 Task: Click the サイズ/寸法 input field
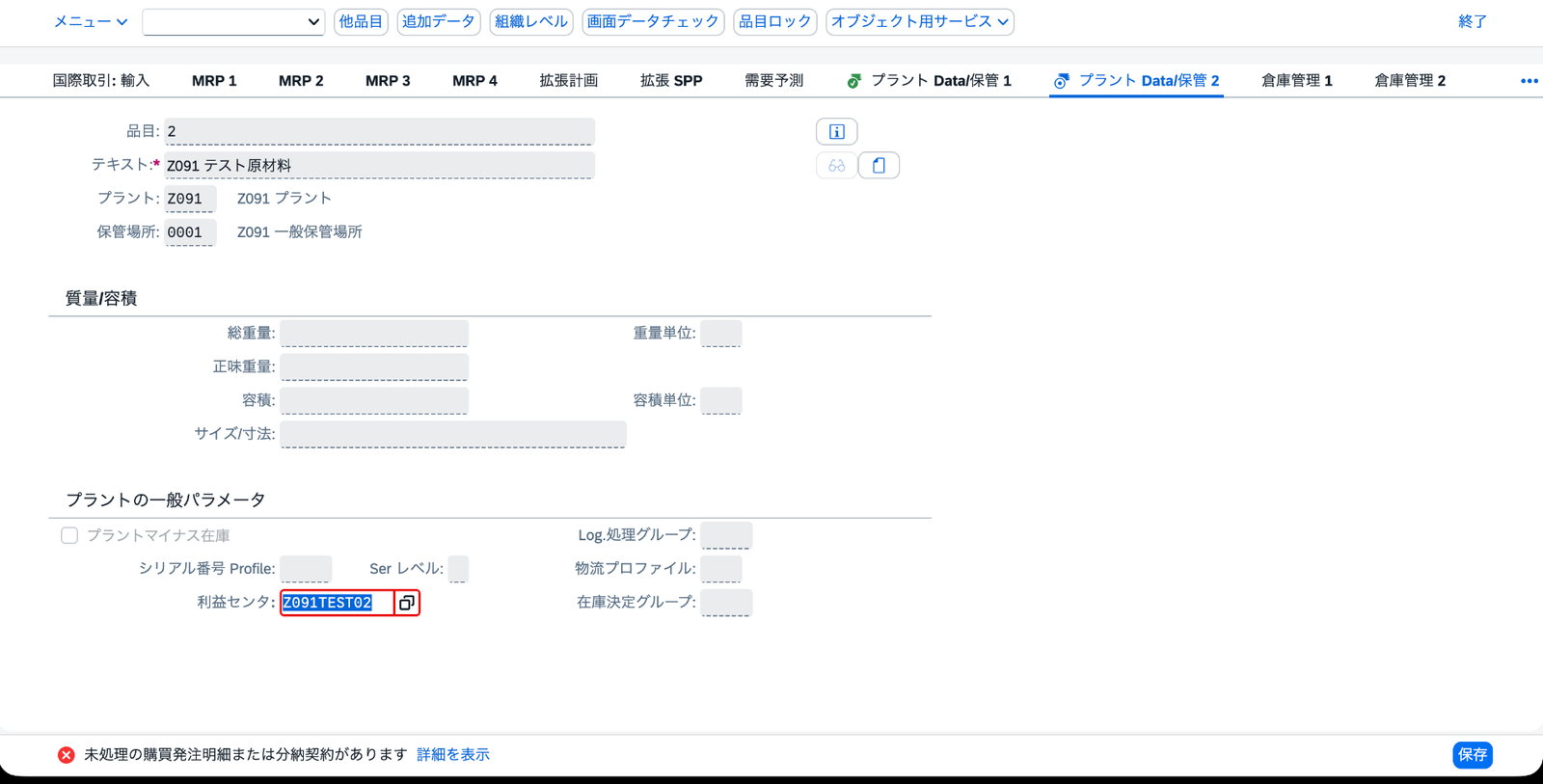[453, 434]
